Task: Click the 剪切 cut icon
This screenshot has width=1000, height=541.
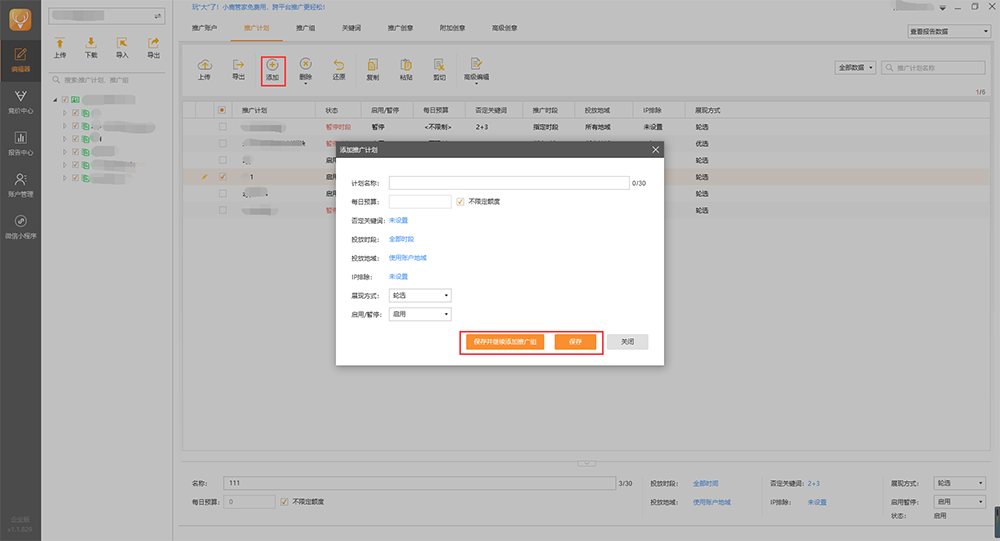Action: (439, 70)
